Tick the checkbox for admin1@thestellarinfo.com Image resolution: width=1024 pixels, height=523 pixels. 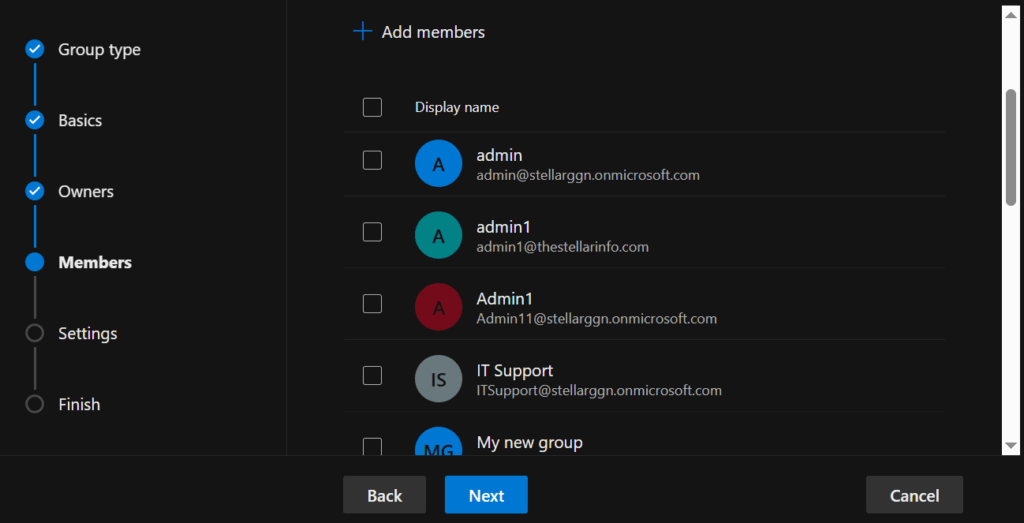click(x=372, y=232)
